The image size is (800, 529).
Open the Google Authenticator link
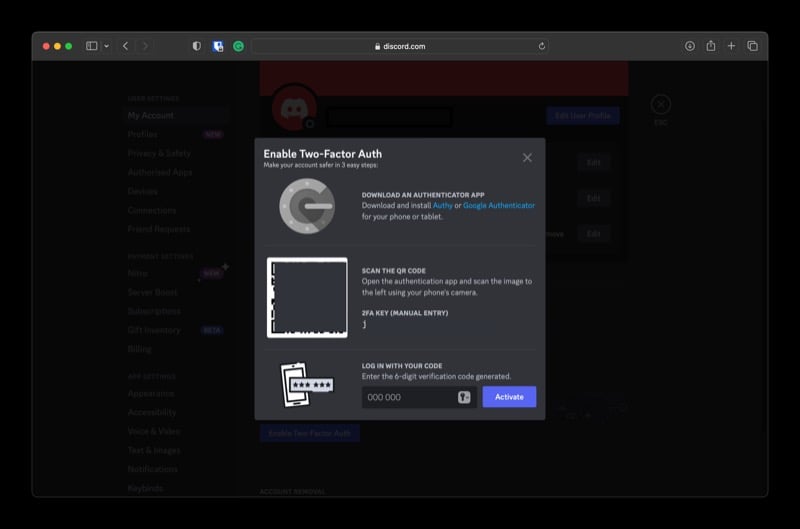(499, 206)
